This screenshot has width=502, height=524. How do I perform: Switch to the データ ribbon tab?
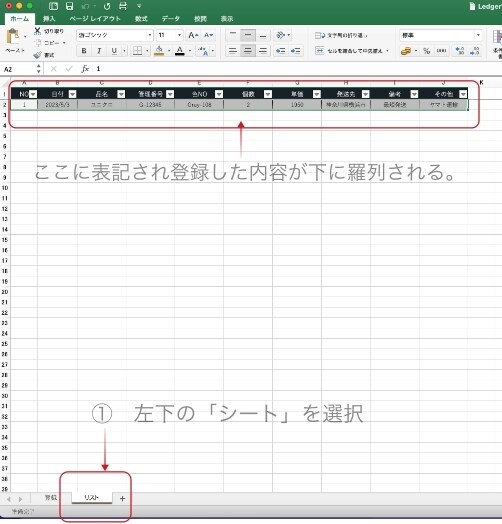170,19
